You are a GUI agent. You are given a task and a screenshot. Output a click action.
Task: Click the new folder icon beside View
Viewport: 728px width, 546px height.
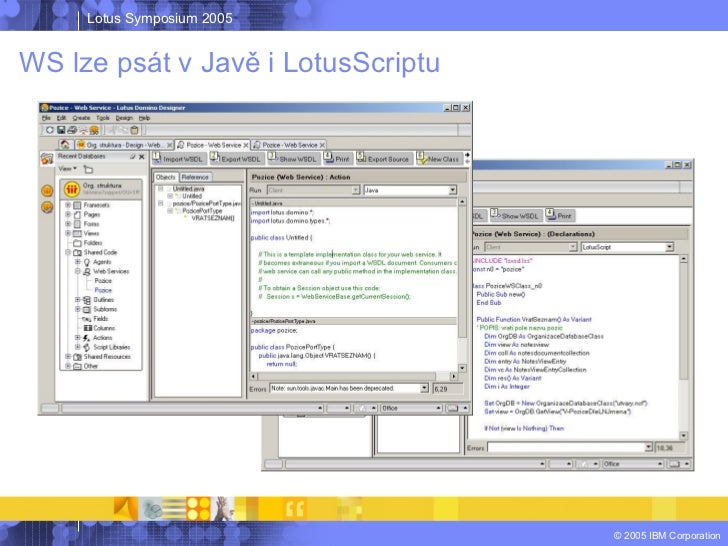point(88,169)
